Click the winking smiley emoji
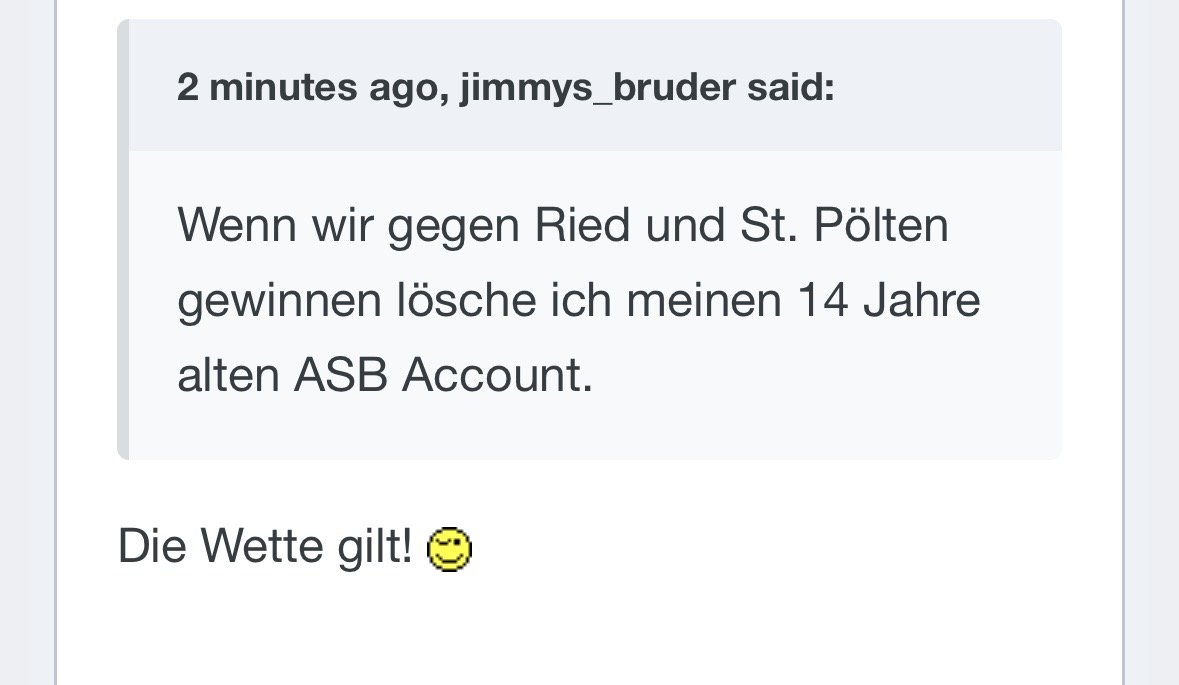This screenshot has height=685, width=1179. pyautogui.click(x=449, y=550)
